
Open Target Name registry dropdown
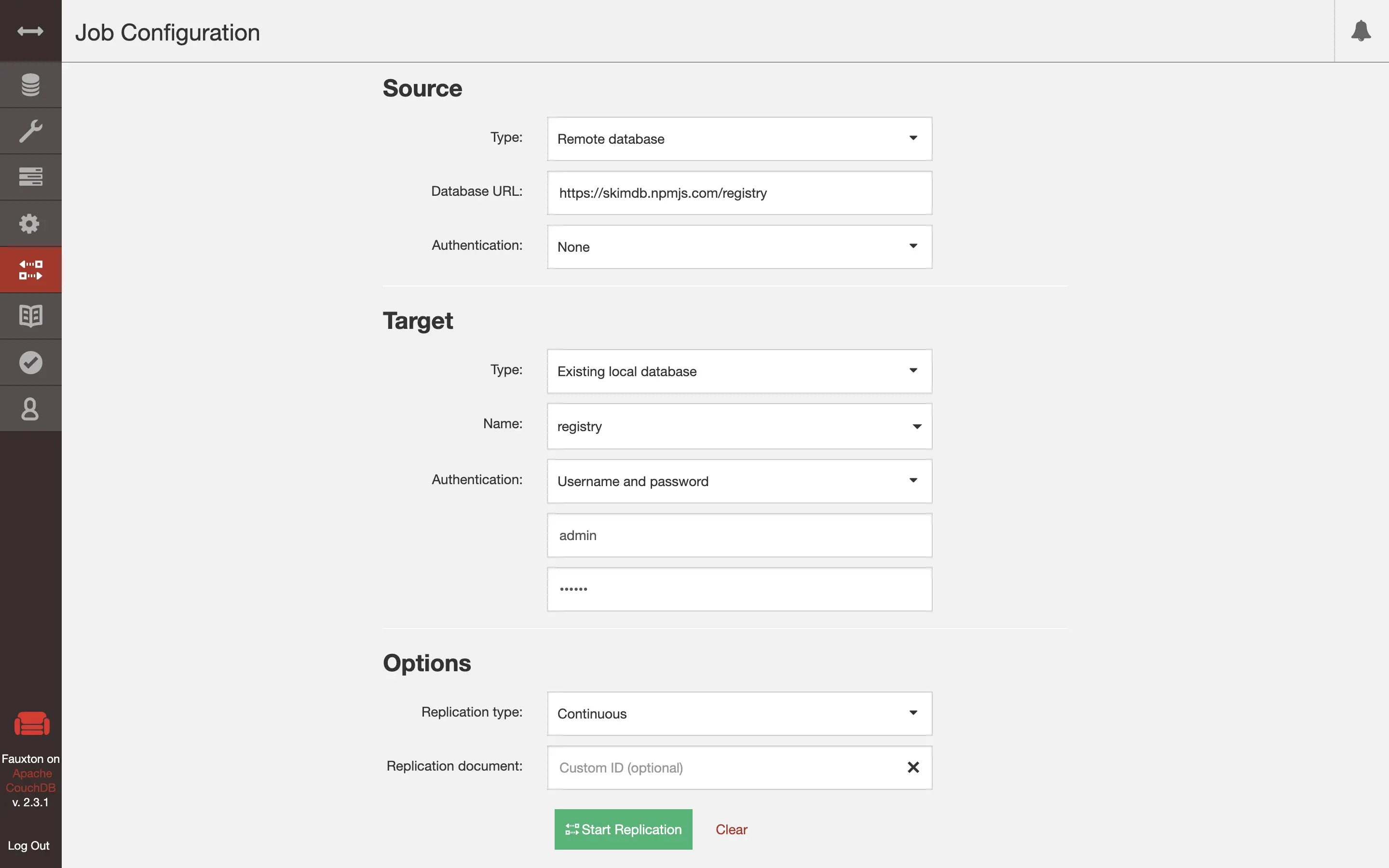(x=739, y=427)
